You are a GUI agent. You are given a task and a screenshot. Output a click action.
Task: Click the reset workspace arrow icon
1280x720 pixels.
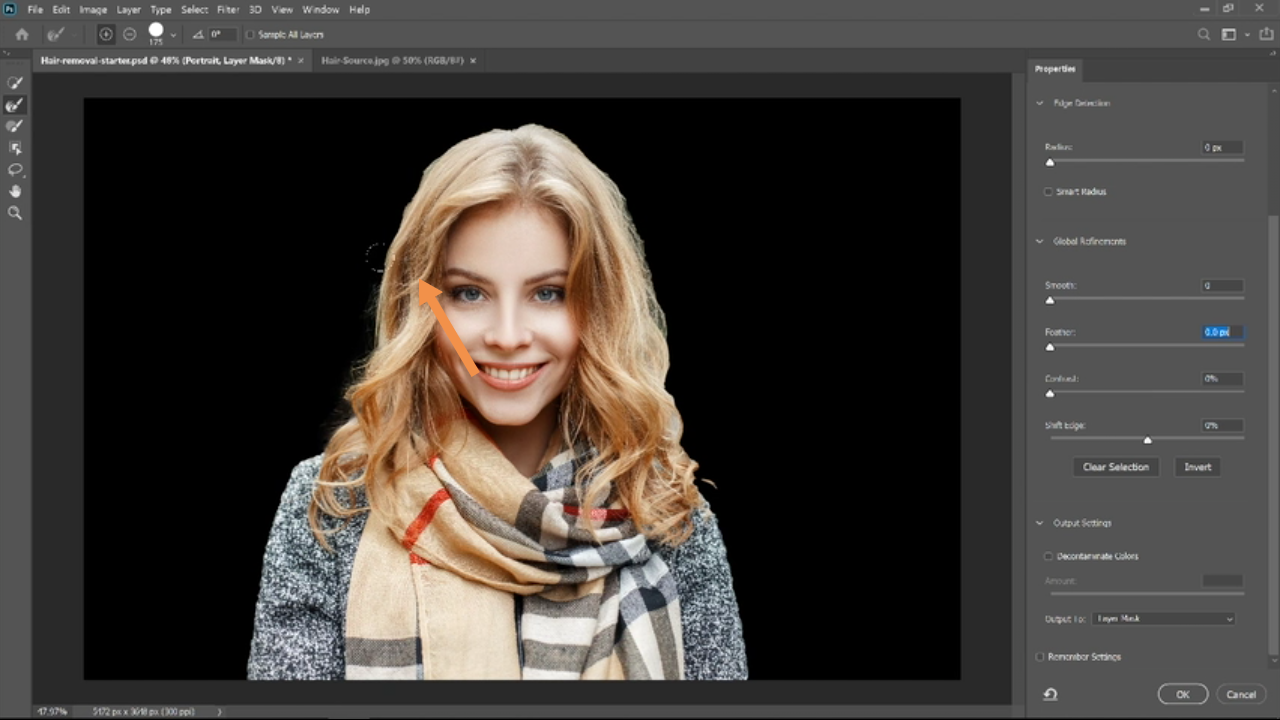tap(1051, 694)
